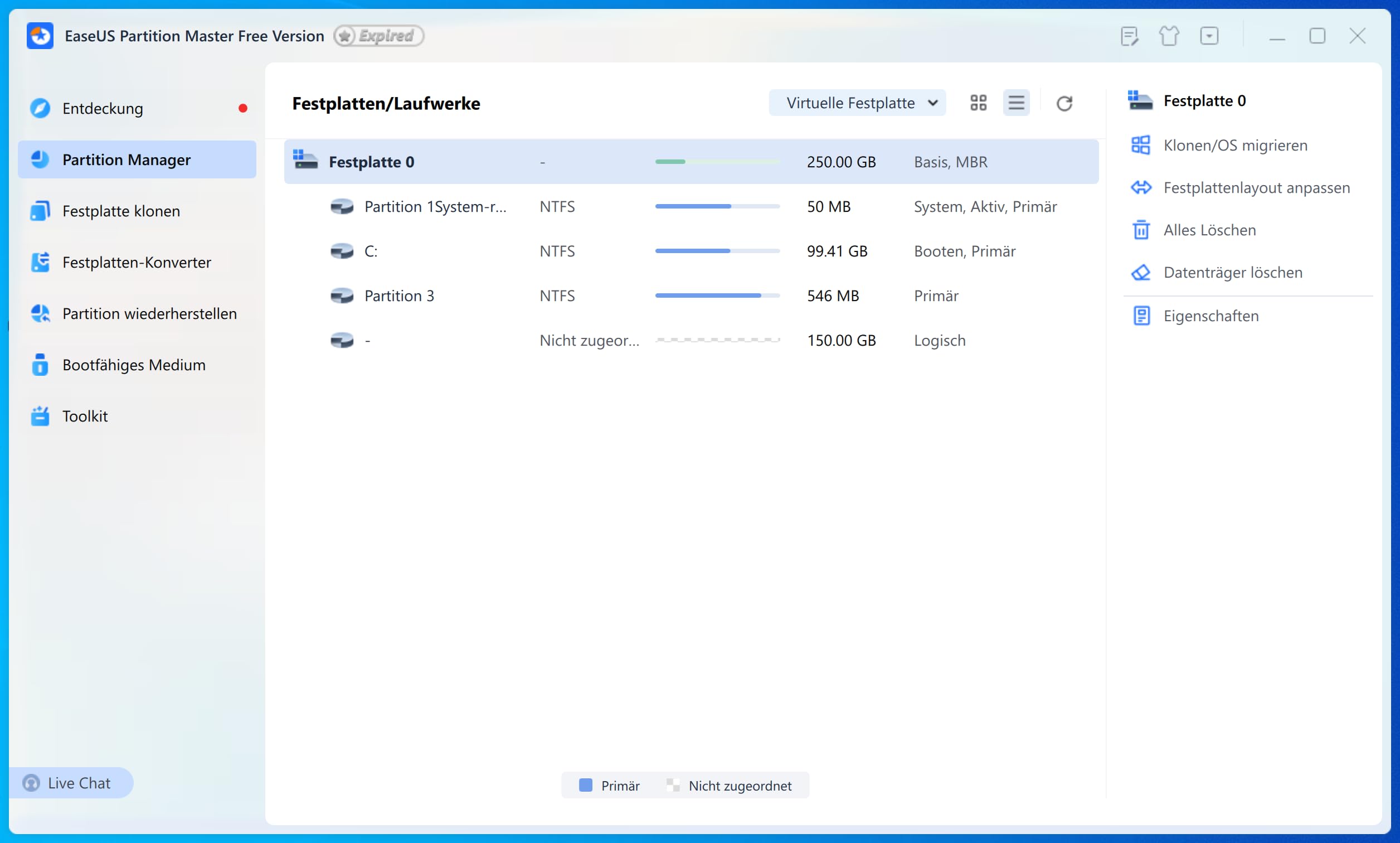Click the Nicht zugeor... file system text
The height and width of the screenshot is (843, 1400).
(x=589, y=340)
